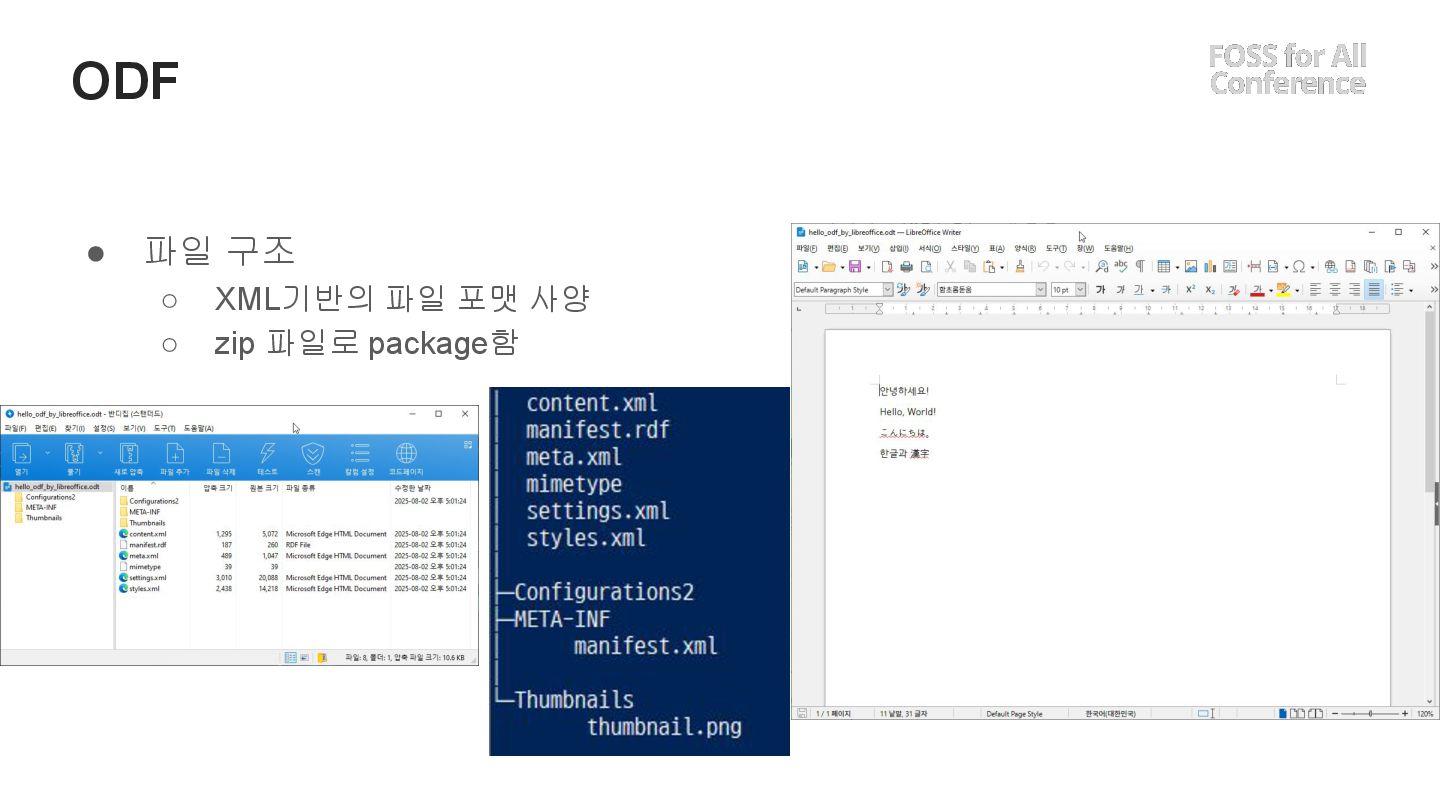Click Writer Superscript X² icon
This screenshot has width=1440, height=810.
tap(1190, 290)
